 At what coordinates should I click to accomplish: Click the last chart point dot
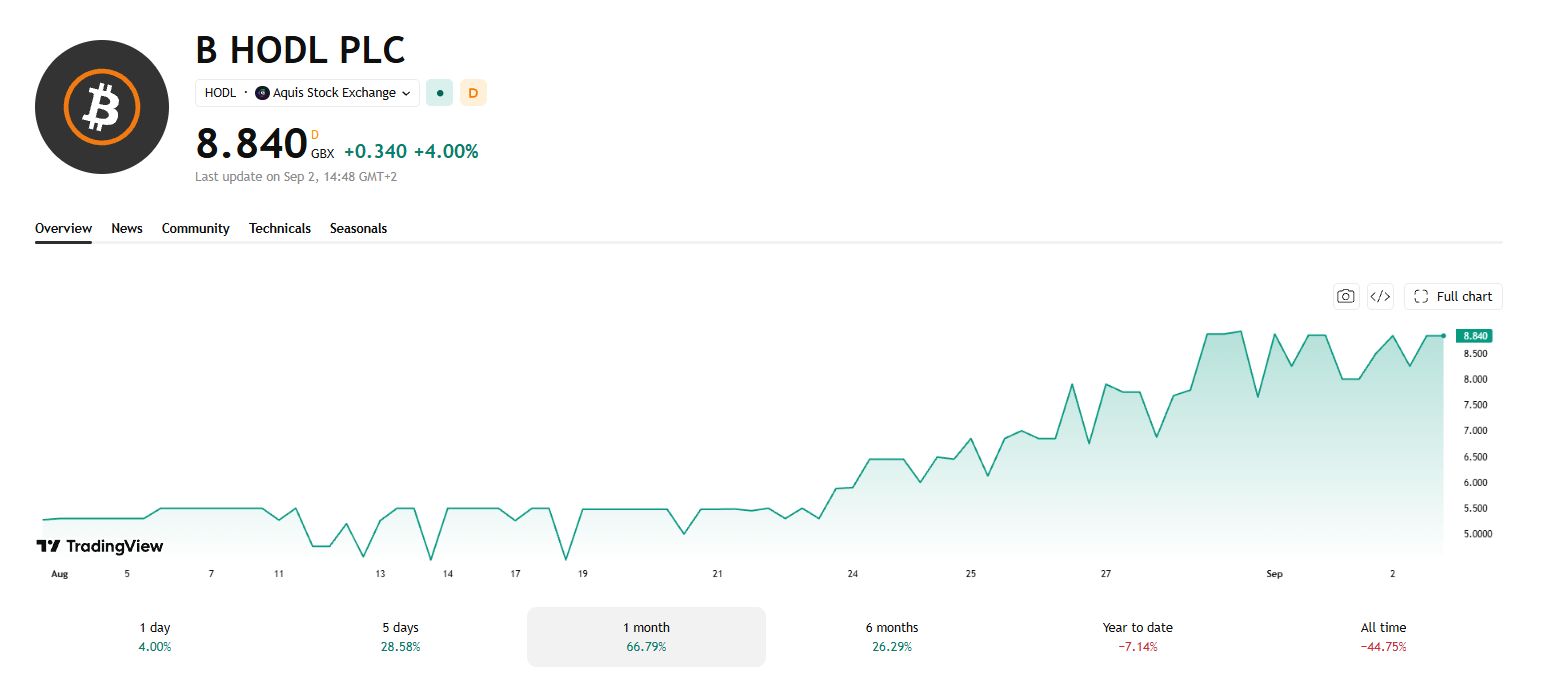click(1443, 336)
